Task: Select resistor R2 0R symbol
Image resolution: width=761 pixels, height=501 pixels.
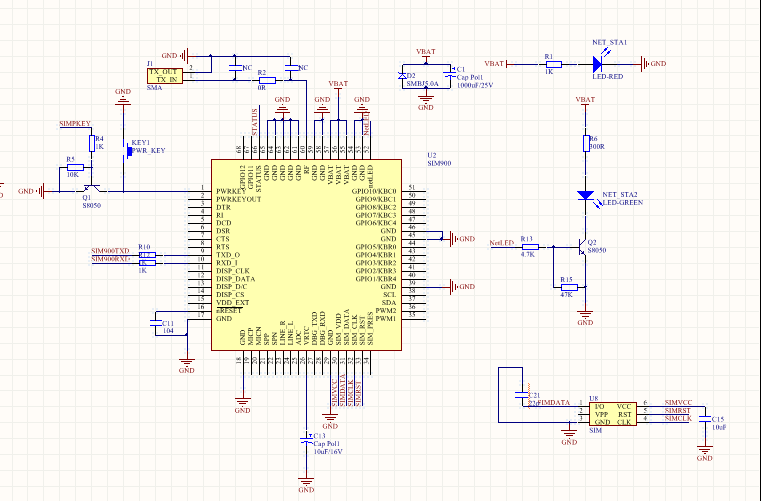Action: pos(267,80)
